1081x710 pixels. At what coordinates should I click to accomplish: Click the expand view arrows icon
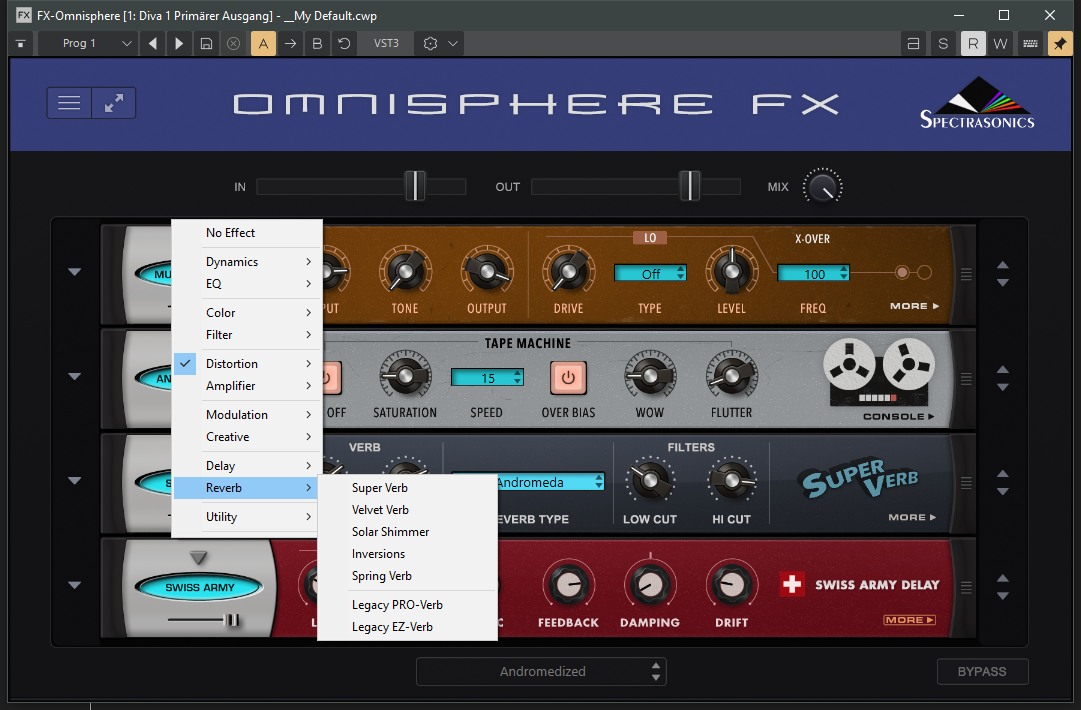[x=114, y=103]
